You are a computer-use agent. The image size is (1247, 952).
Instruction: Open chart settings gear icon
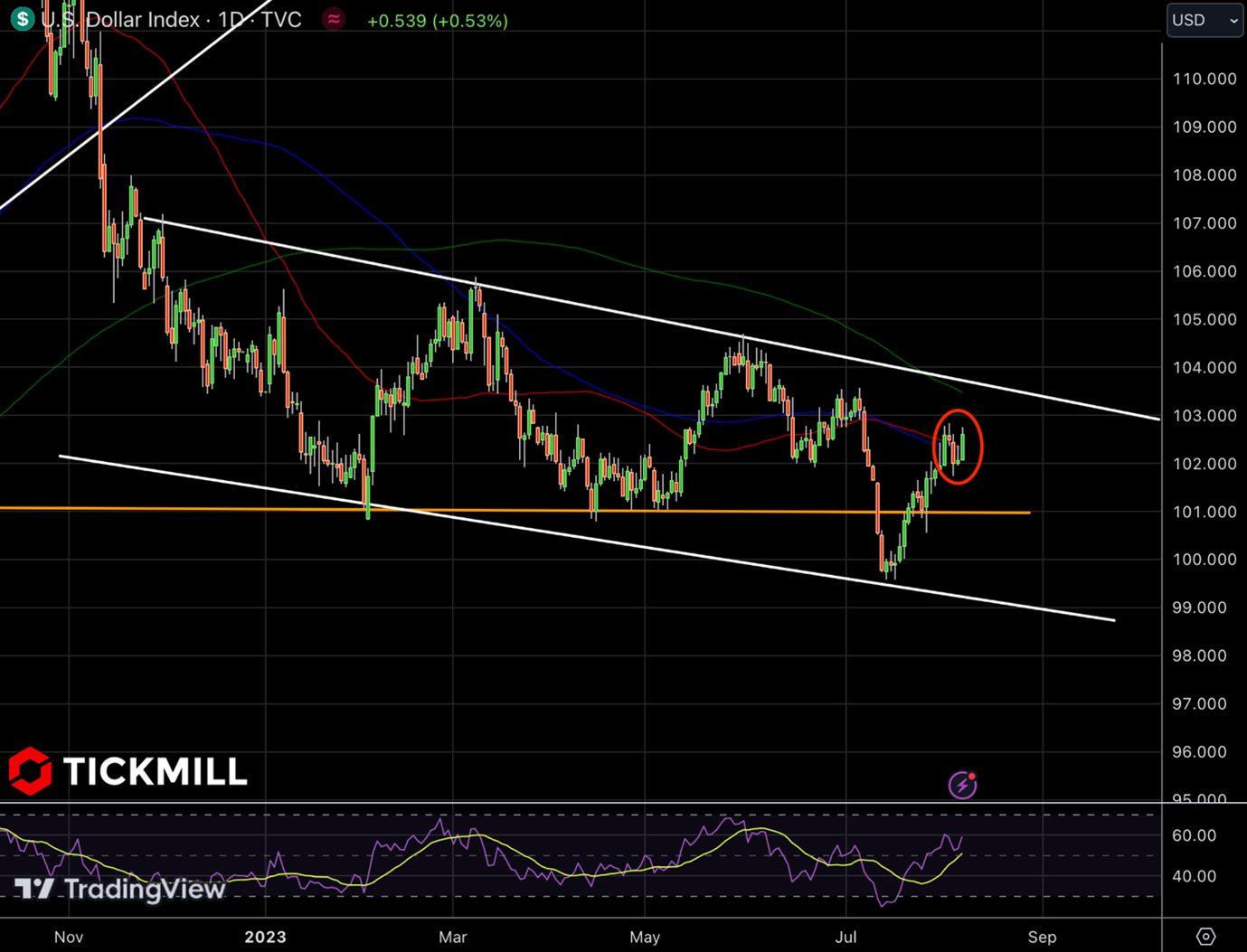tap(1205, 937)
